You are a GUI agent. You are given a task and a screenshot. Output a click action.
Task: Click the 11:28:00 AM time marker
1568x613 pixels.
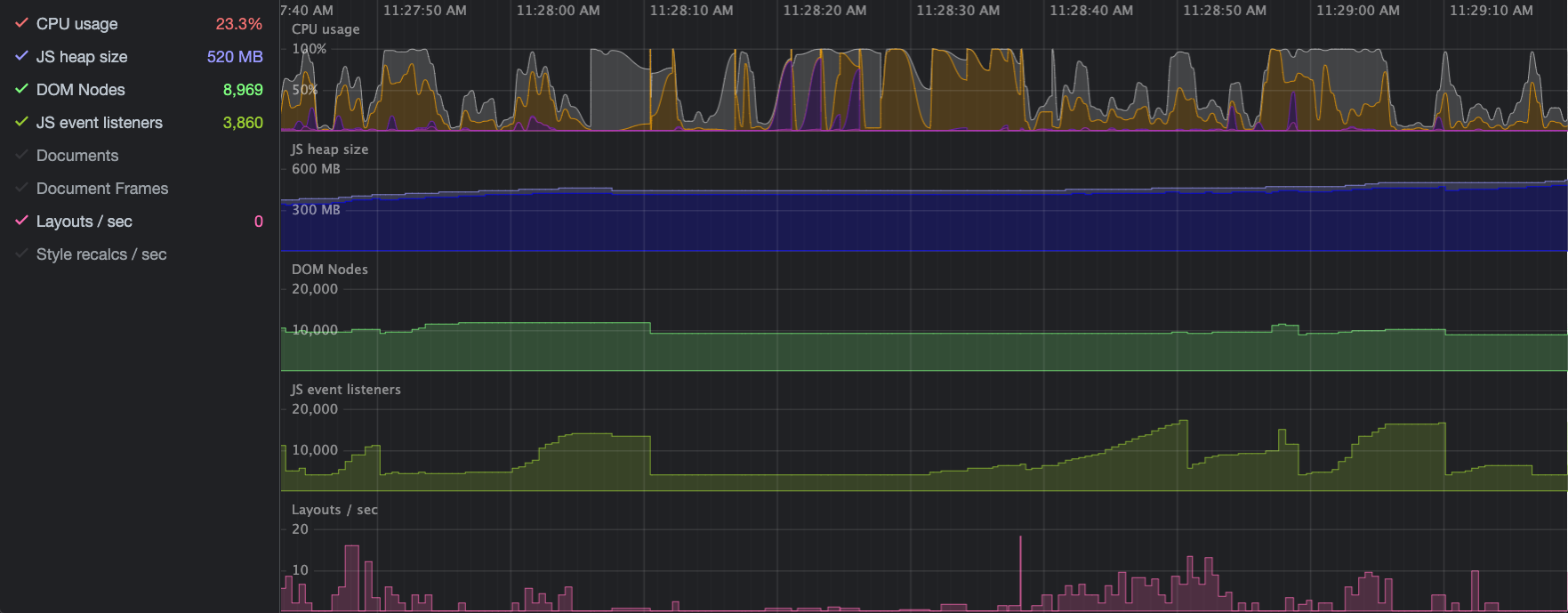click(559, 11)
